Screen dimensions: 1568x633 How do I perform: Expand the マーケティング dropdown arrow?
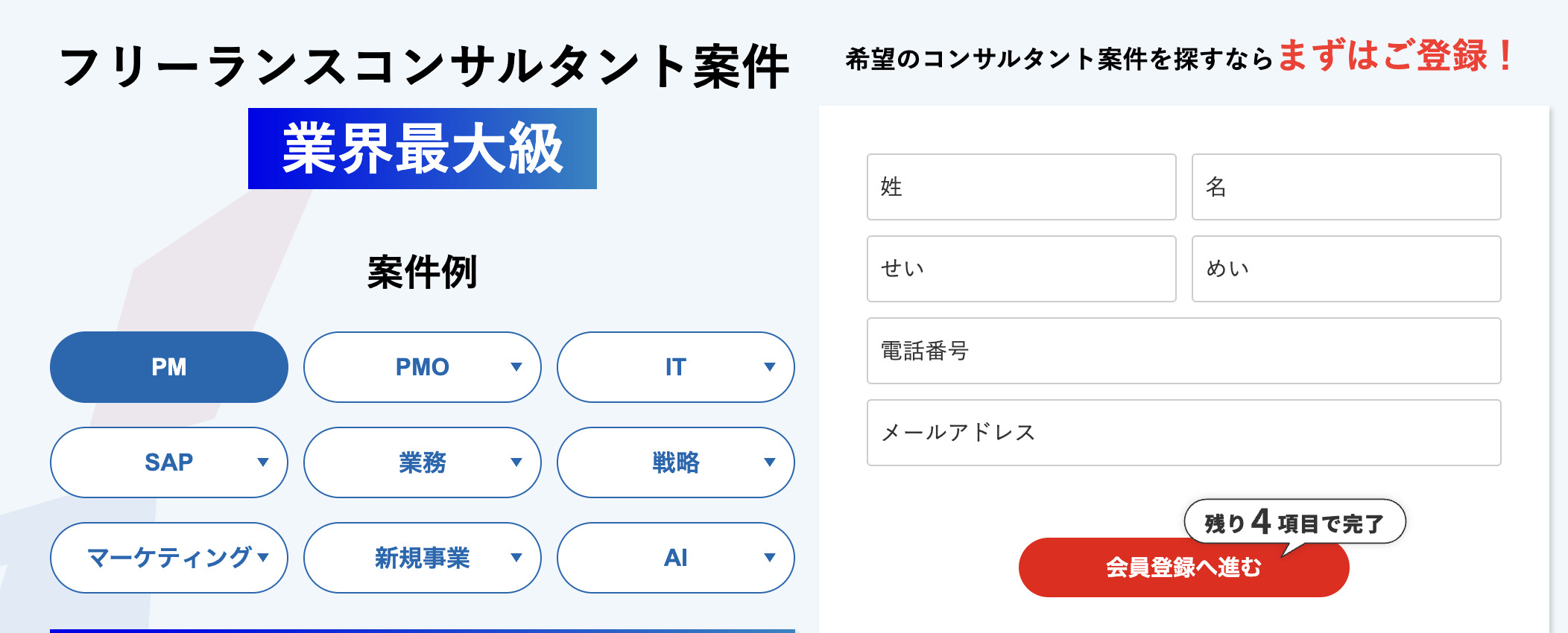tap(263, 557)
